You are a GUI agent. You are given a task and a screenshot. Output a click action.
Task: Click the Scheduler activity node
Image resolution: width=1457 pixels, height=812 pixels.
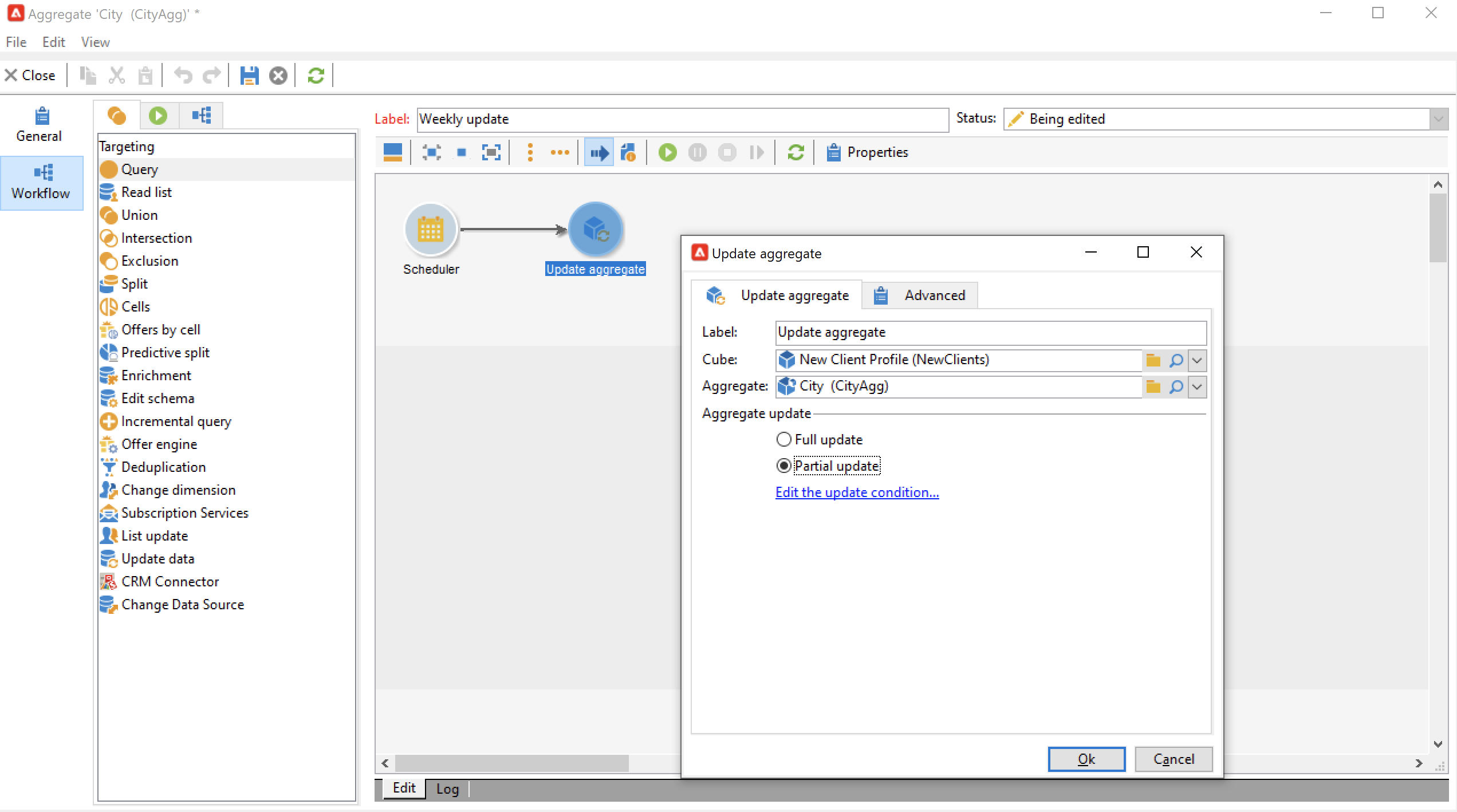pyautogui.click(x=431, y=230)
